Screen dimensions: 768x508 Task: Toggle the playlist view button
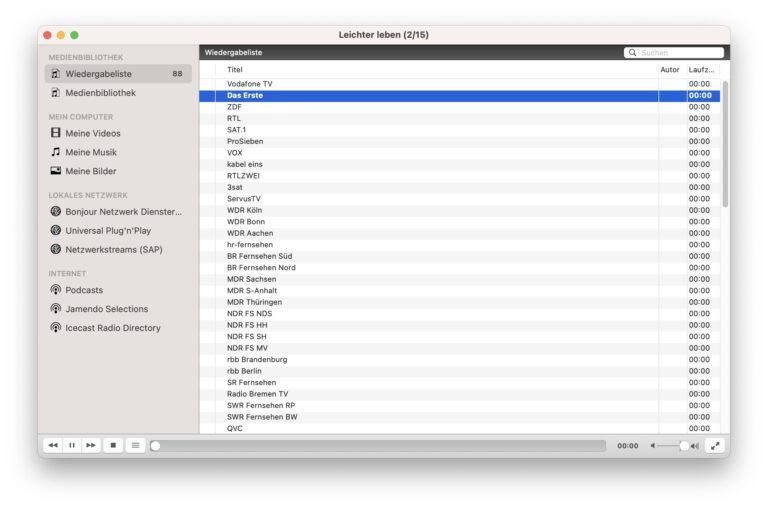pos(136,445)
